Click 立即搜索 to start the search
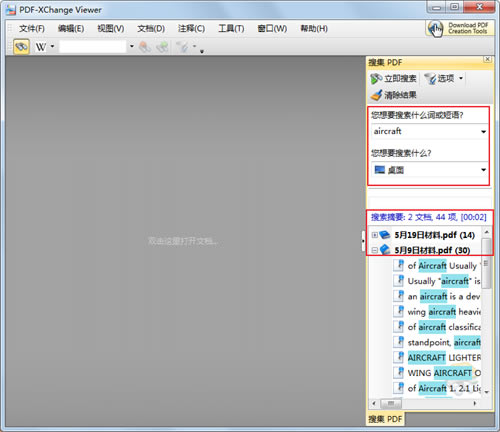500x432 pixels. tap(393, 79)
